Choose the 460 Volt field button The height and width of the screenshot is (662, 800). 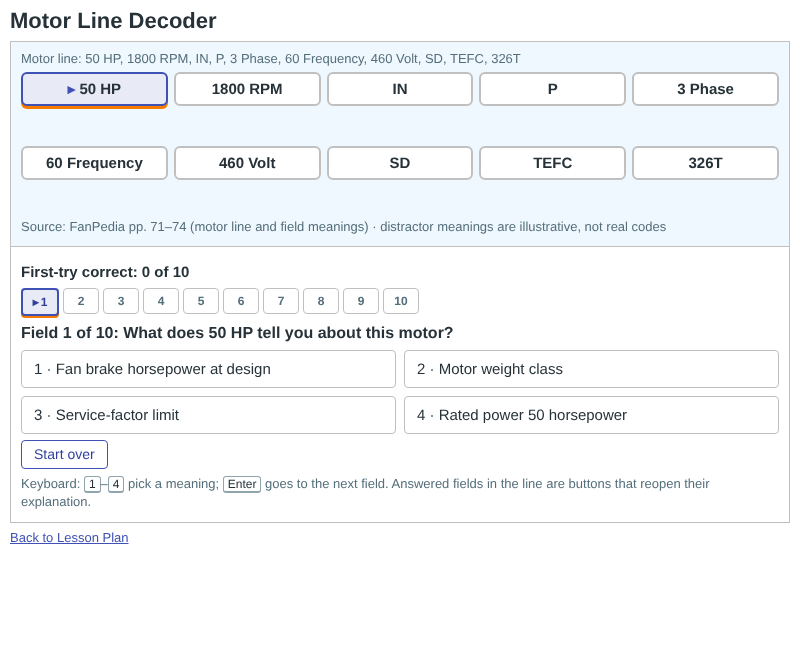pyautogui.click(x=247, y=163)
